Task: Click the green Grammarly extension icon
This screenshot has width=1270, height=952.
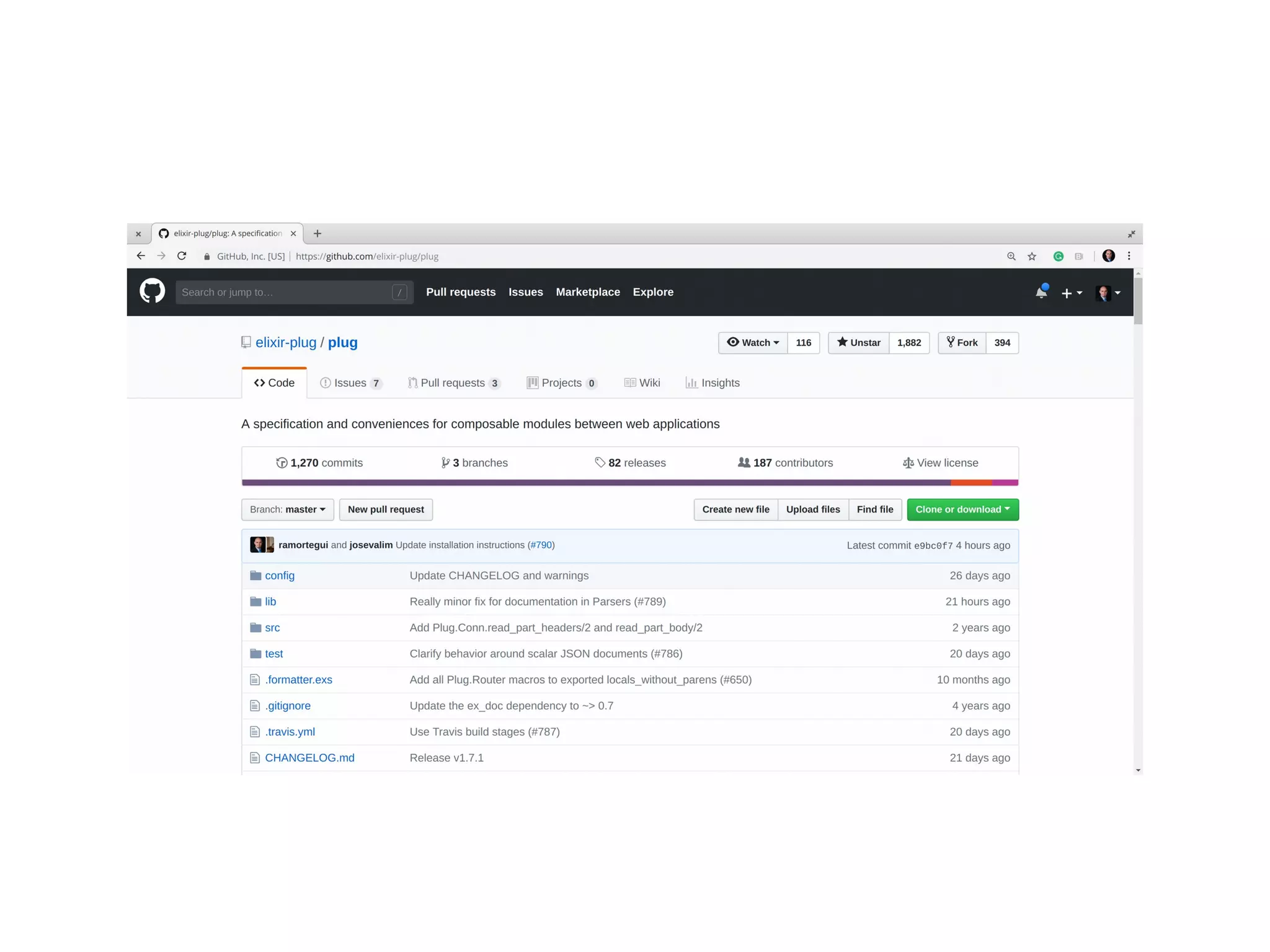Action: [x=1058, y=256]
